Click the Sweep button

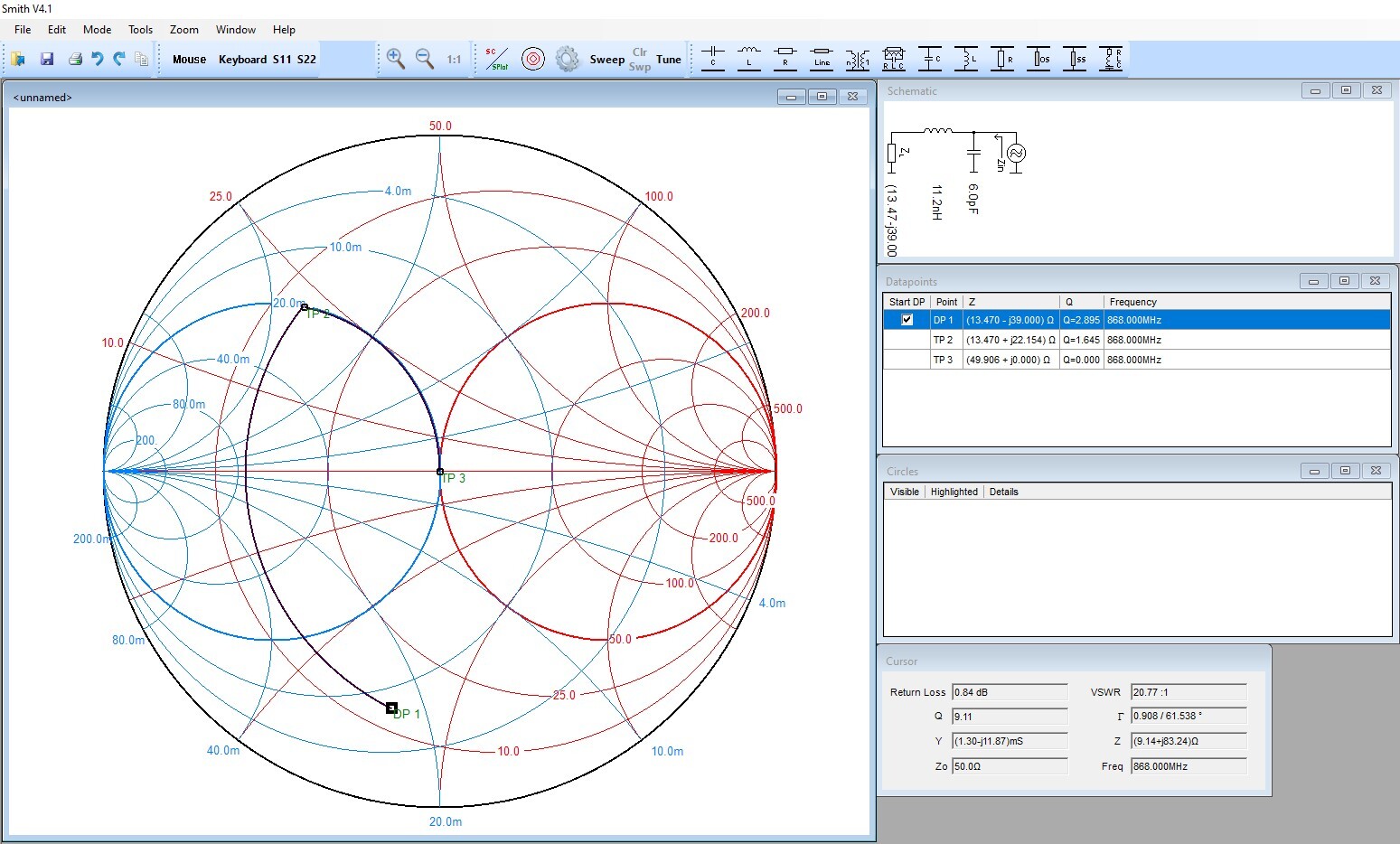(x=607, y=60)
